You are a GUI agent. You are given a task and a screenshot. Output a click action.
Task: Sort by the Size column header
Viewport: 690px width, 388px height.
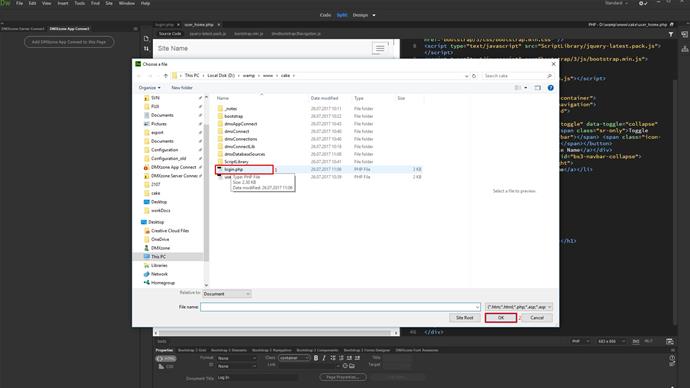(401, 98)
